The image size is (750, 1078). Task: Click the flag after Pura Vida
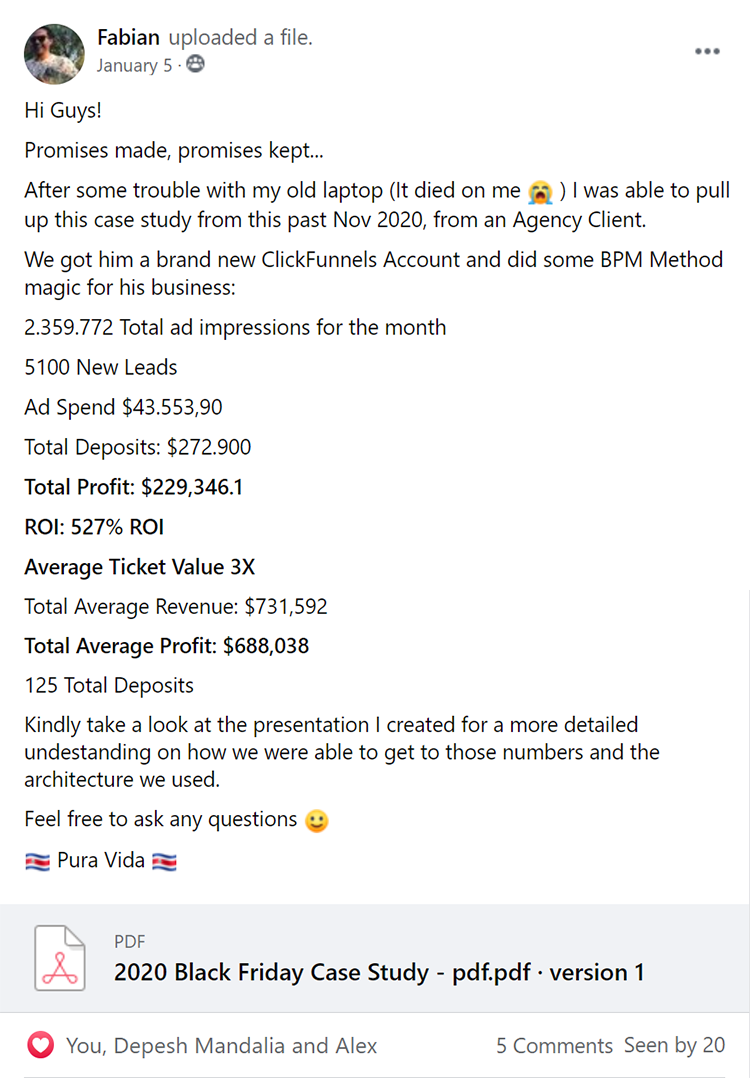click(x=164, y=861)
